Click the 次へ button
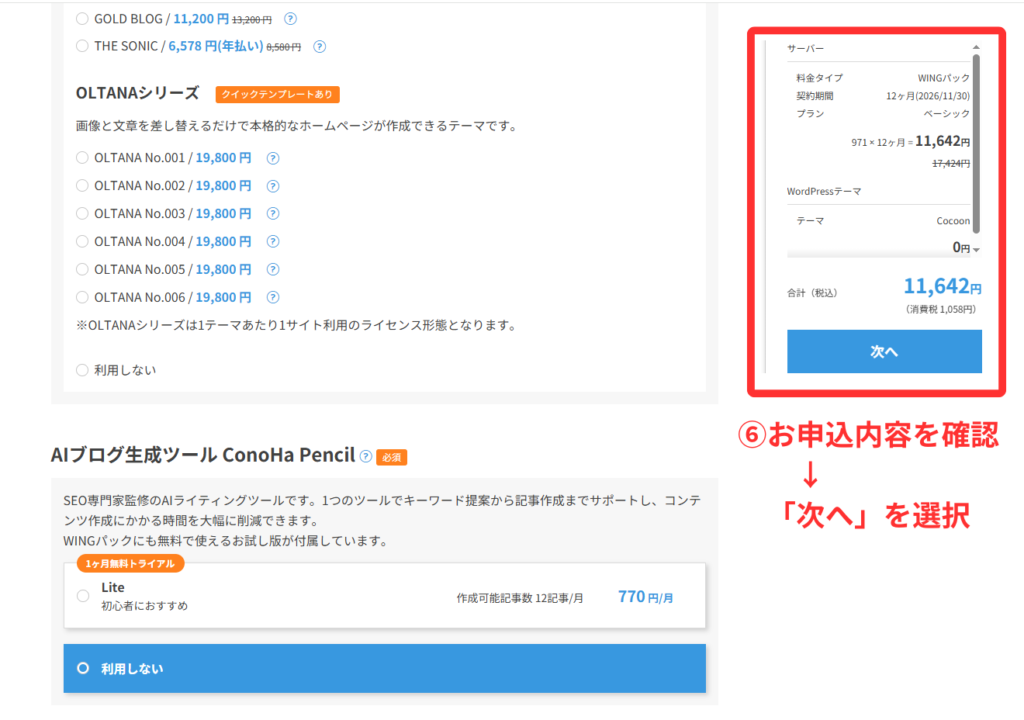The image size is (1024, 720). [884, 351]
